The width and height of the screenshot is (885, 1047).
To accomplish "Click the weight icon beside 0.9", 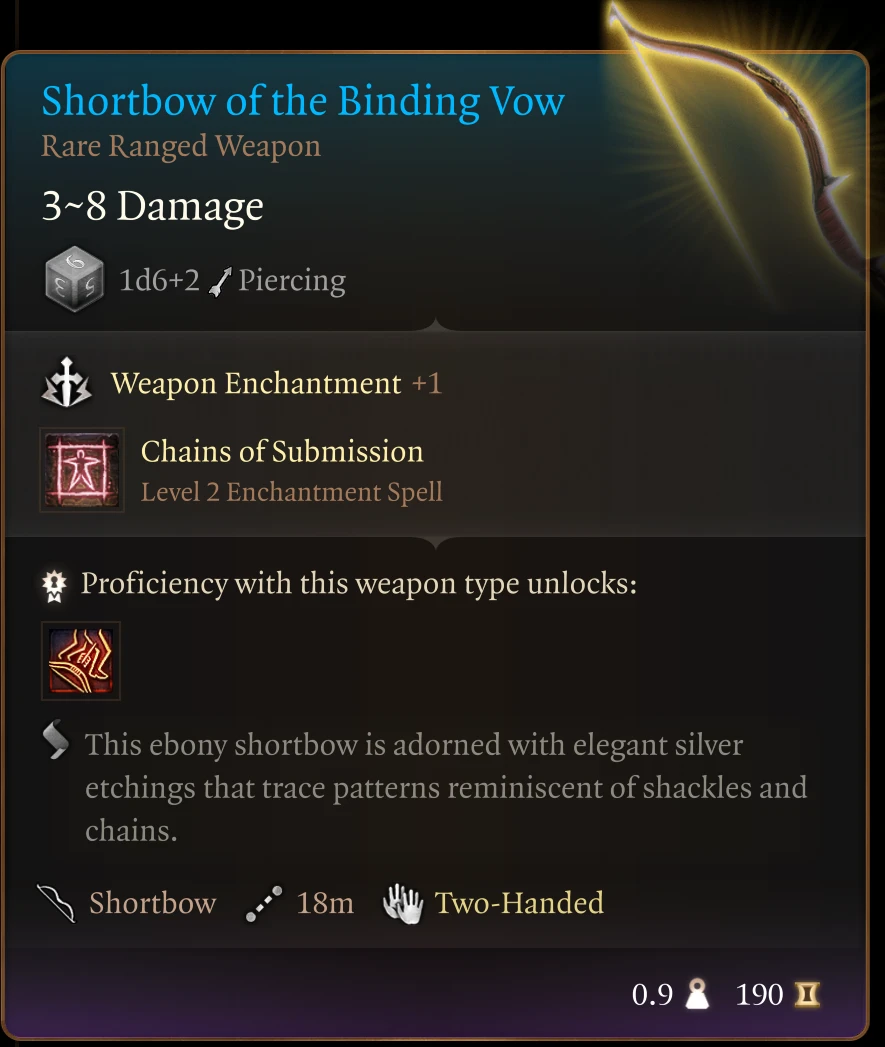I will point(697,995).
